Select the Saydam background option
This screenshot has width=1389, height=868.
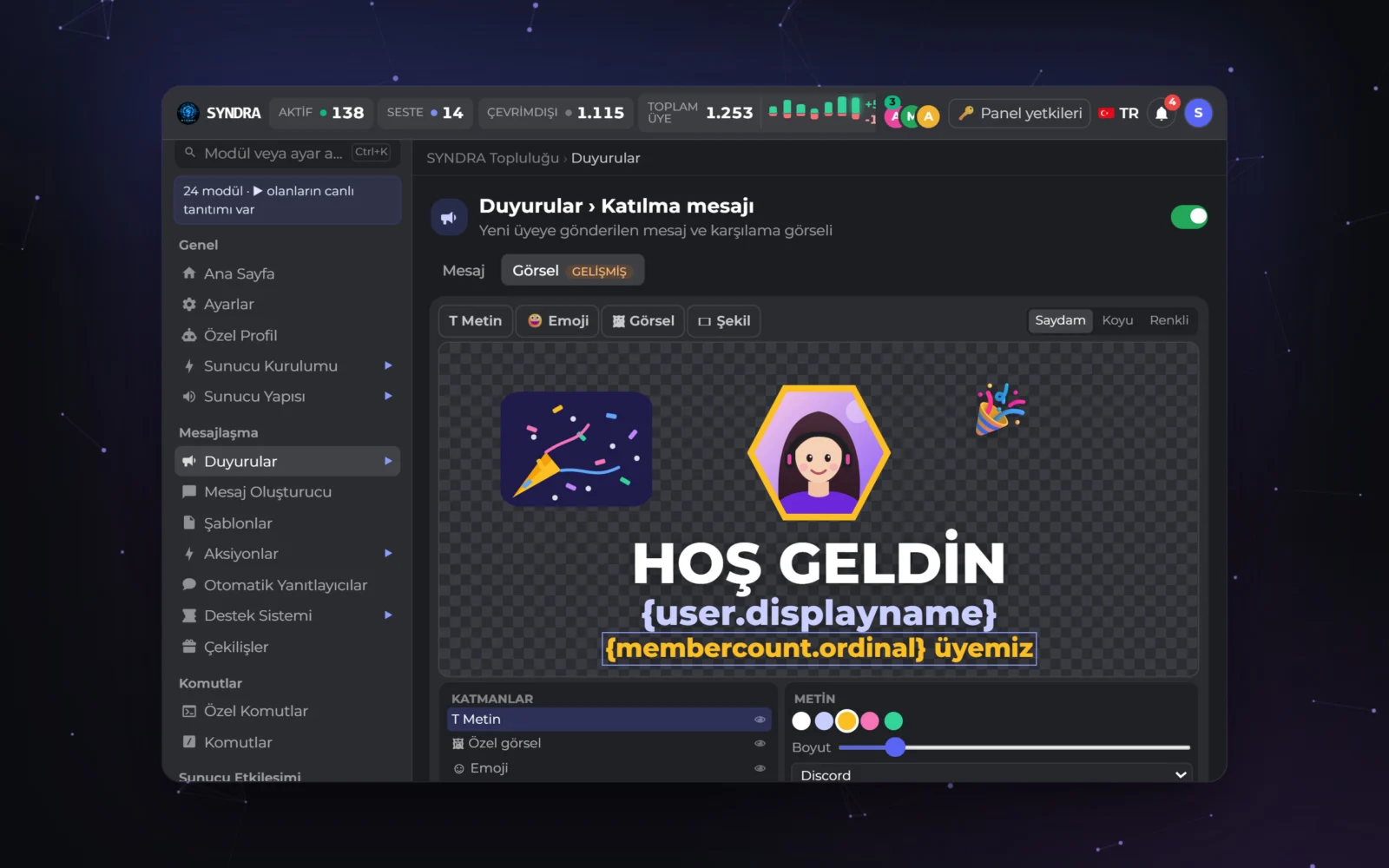[1060, 320]
